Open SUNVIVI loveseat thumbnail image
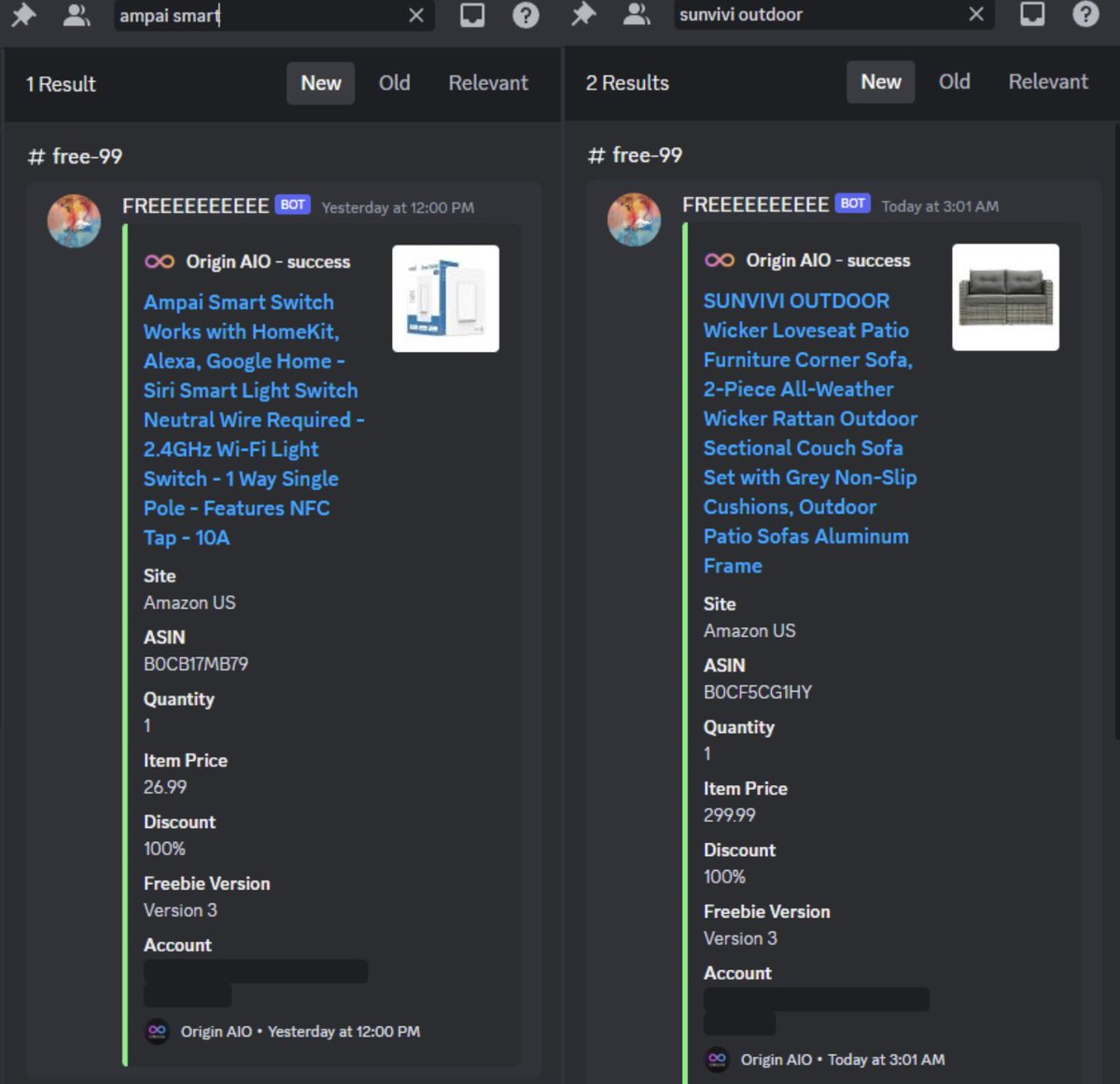The width and height of the screenshot is (1120, 1084). point(1005,297)
